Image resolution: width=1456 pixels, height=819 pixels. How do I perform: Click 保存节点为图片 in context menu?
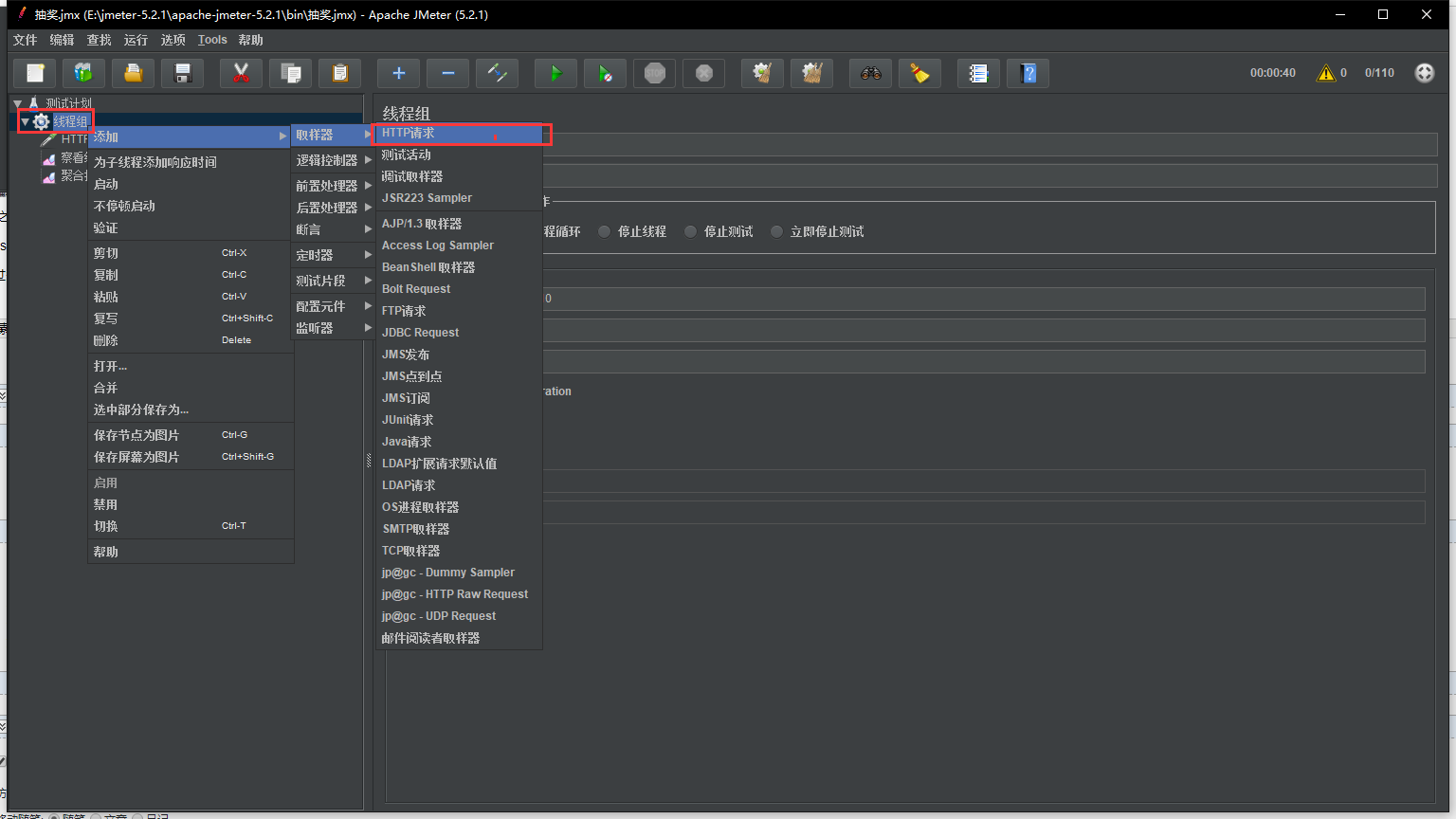[x=191, y=435]
